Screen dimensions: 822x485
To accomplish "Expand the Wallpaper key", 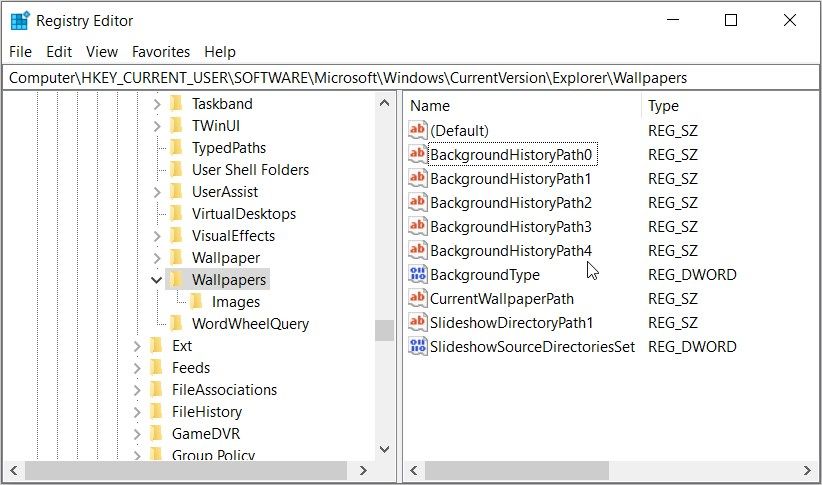I will (157, 258).
